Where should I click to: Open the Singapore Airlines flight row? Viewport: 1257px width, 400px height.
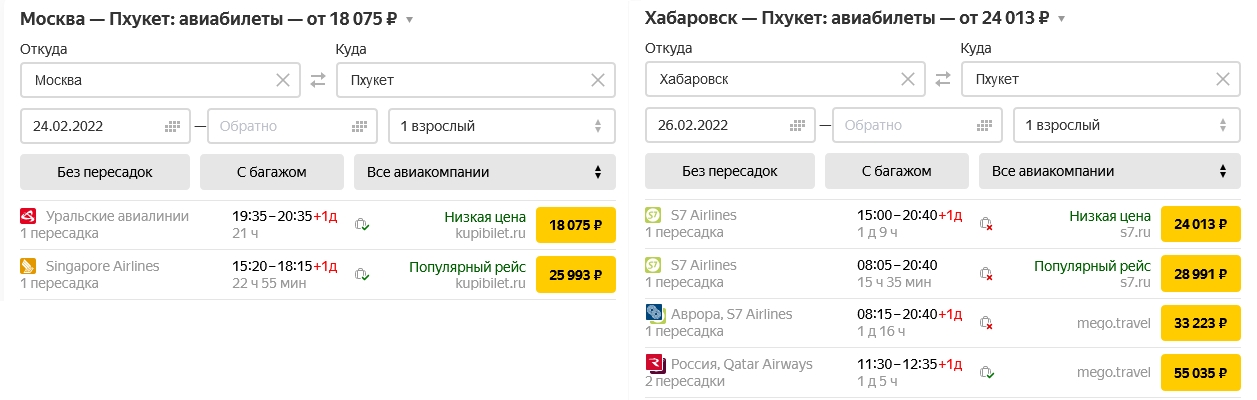tap(318, 274)
